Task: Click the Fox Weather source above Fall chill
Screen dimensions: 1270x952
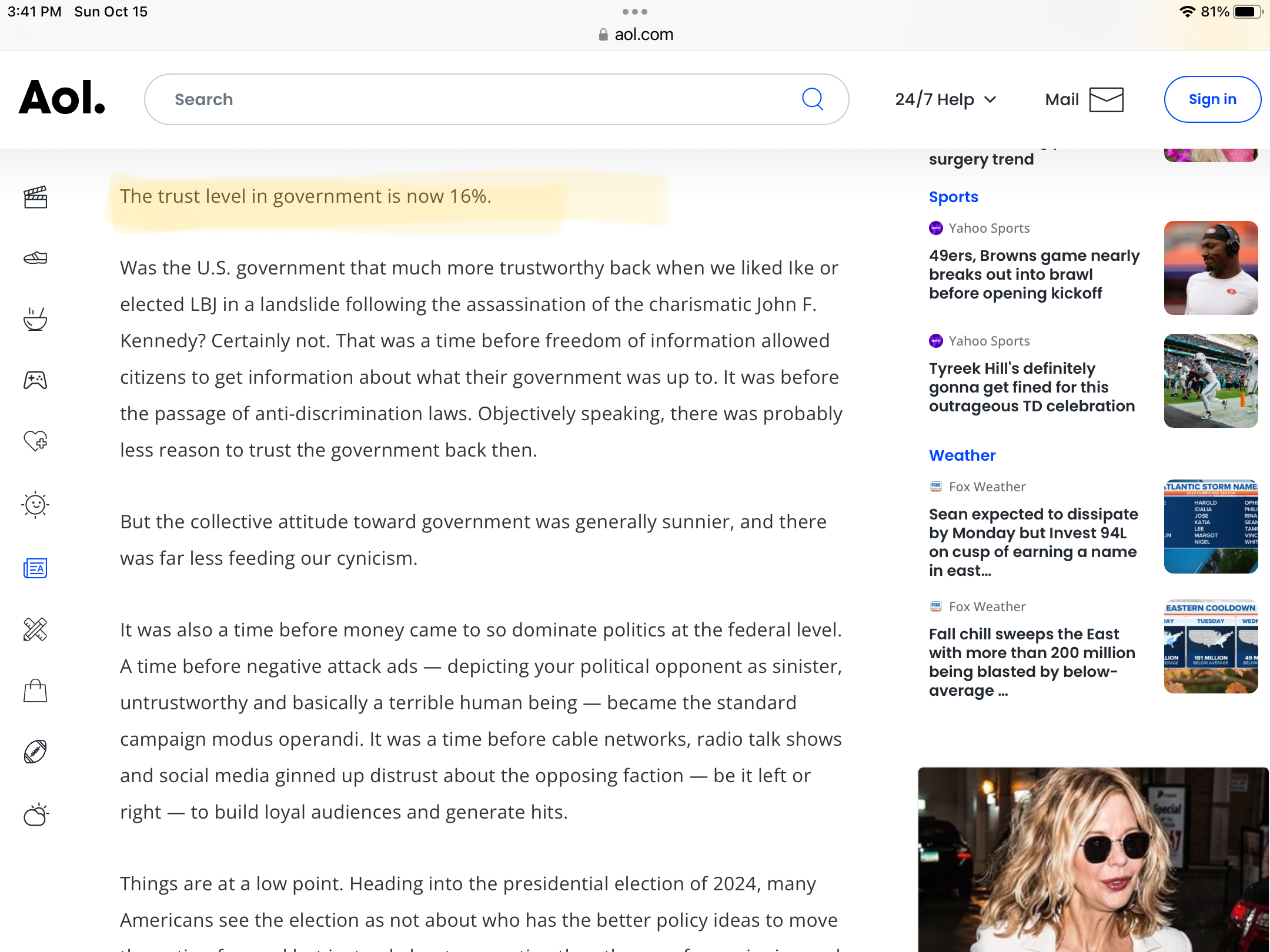Action: (x=987, y=606)
